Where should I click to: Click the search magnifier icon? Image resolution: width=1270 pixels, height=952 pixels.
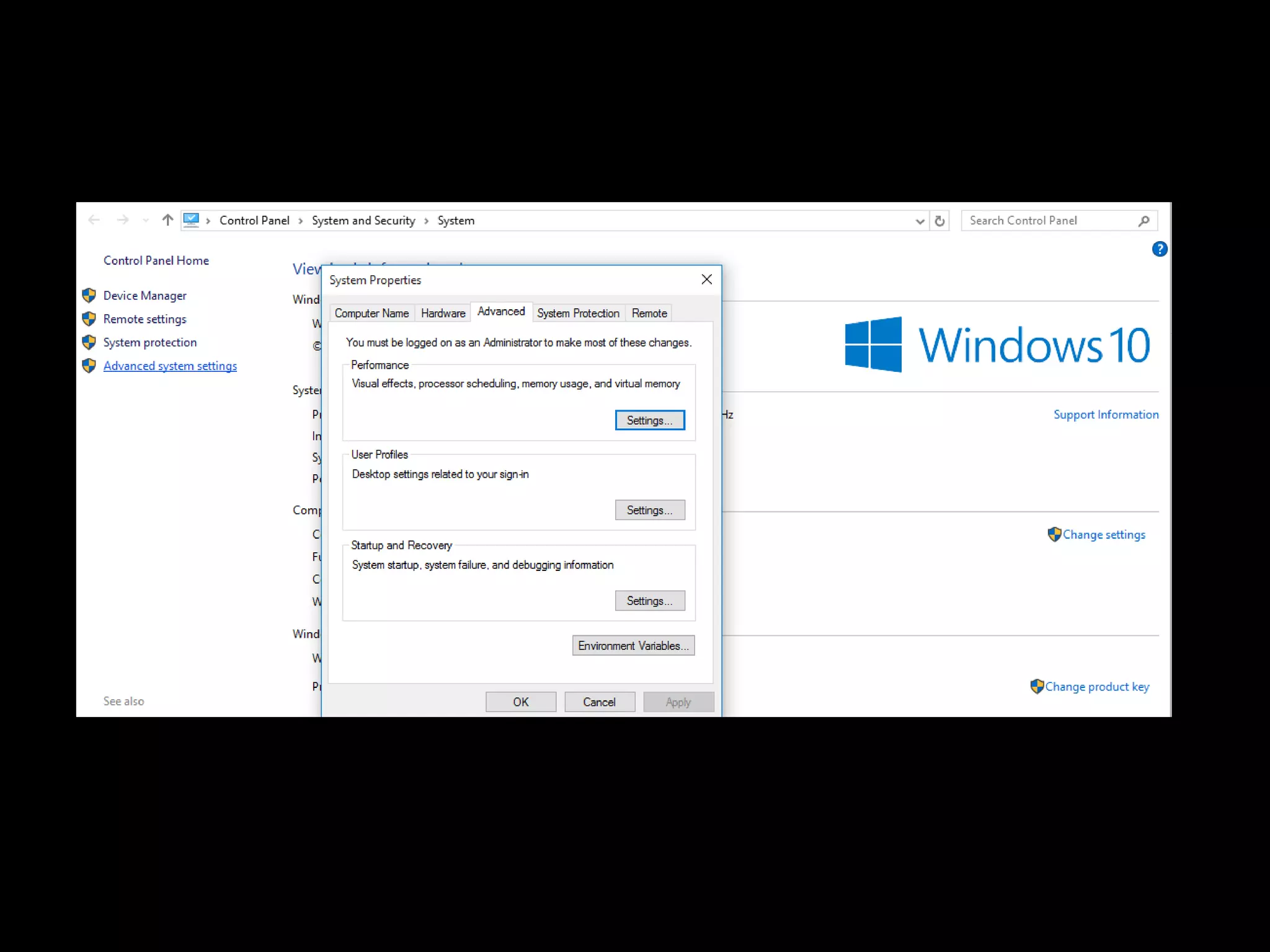1144,221
